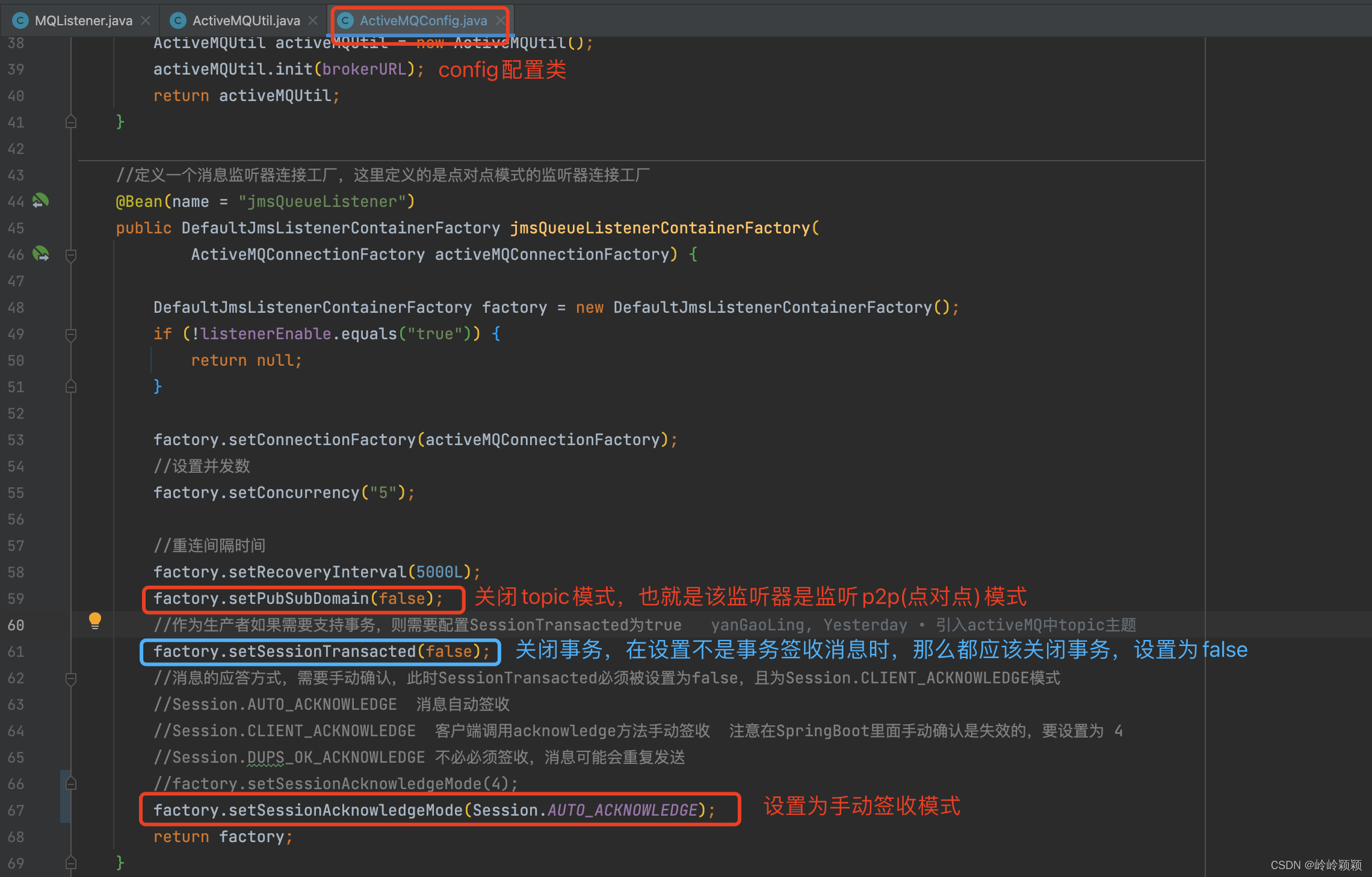Click setRecoveryInterval on line 58

tap(318, 572)
